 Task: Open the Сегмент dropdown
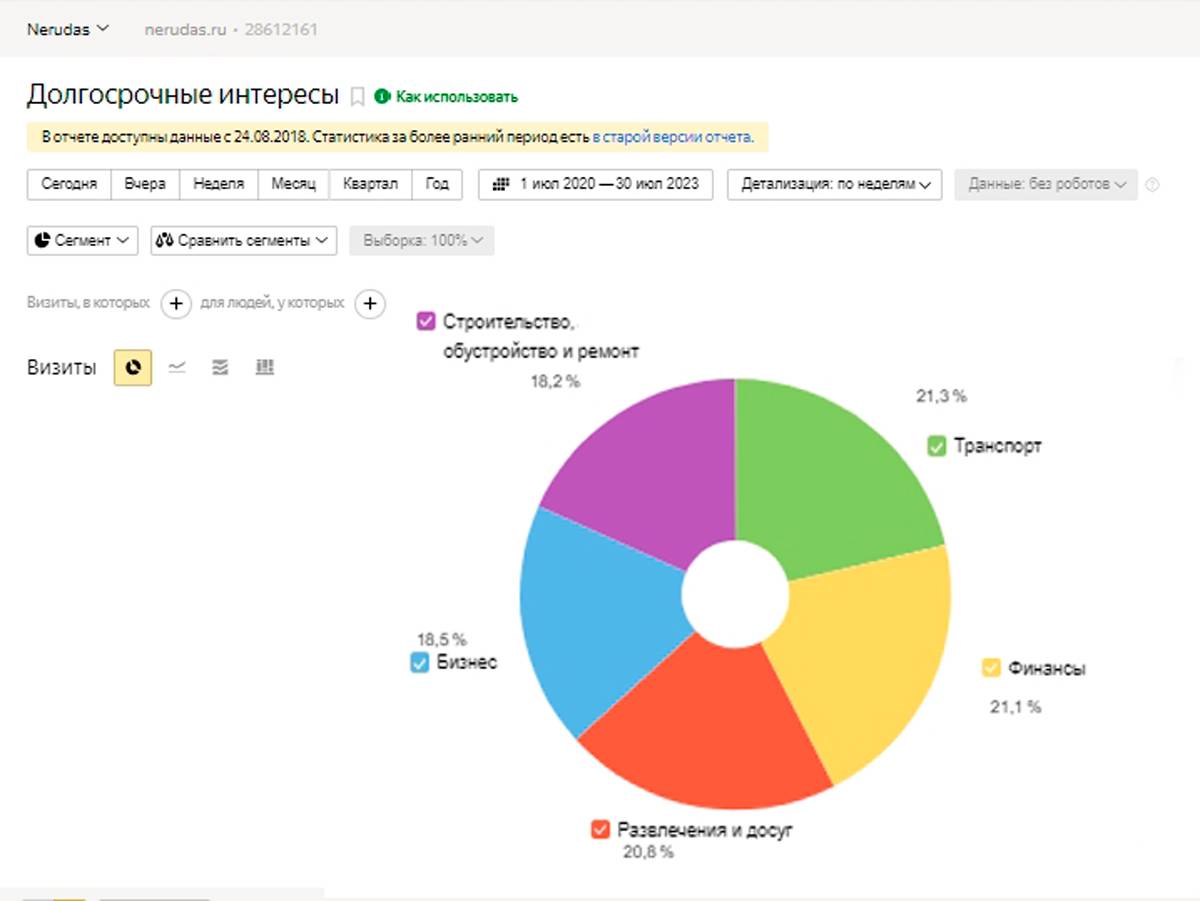tap(82, 241)
